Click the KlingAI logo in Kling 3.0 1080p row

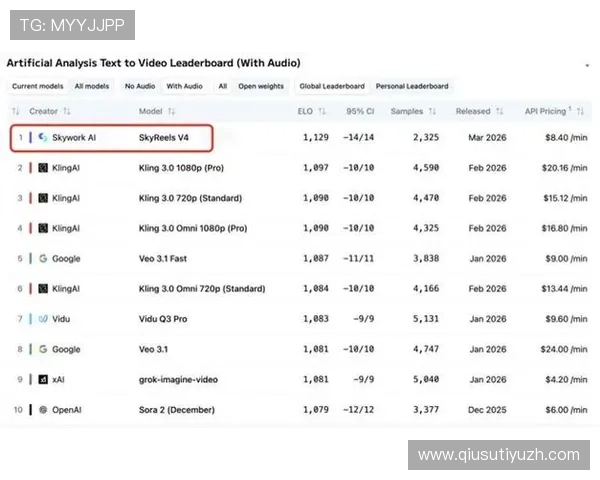pos(43,168)
